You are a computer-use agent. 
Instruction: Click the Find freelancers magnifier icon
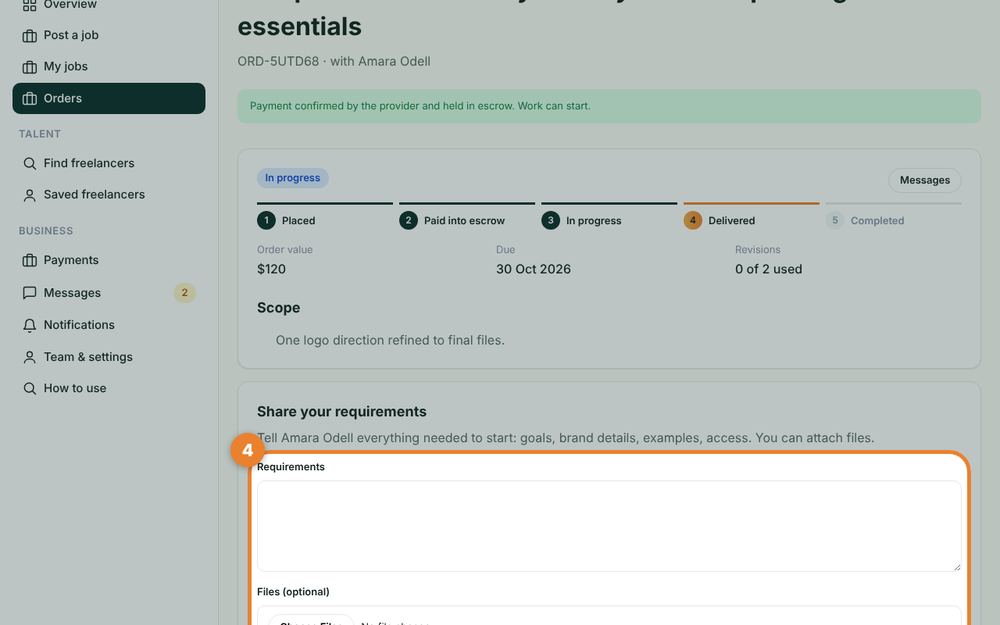pyautogui.click(x=29, y=164)
